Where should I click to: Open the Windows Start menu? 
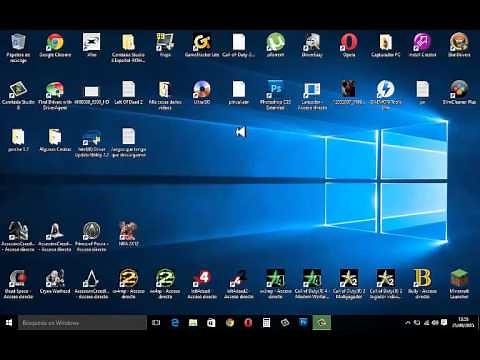pyautogui.click(x=9, y=322)
